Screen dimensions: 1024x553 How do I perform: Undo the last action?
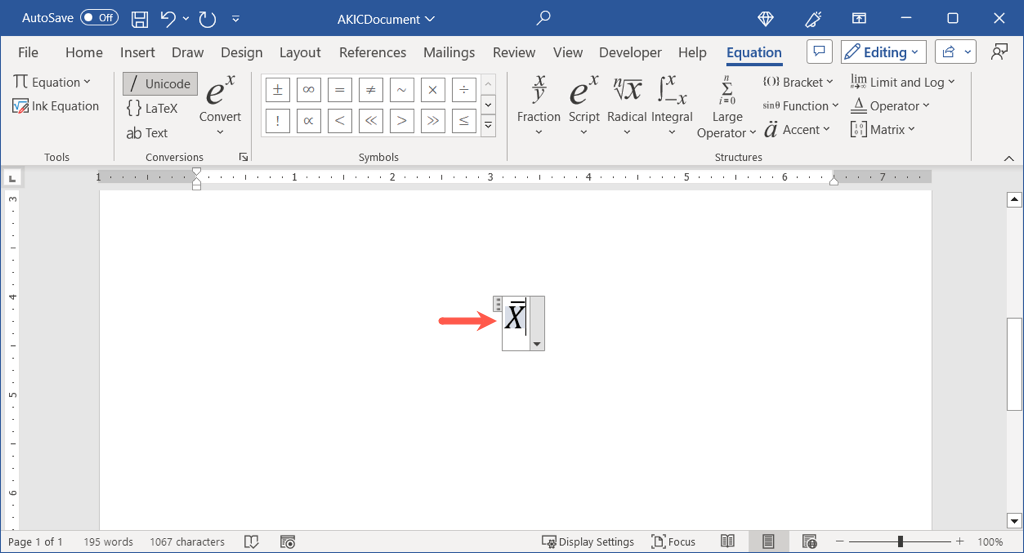(168, 19)
